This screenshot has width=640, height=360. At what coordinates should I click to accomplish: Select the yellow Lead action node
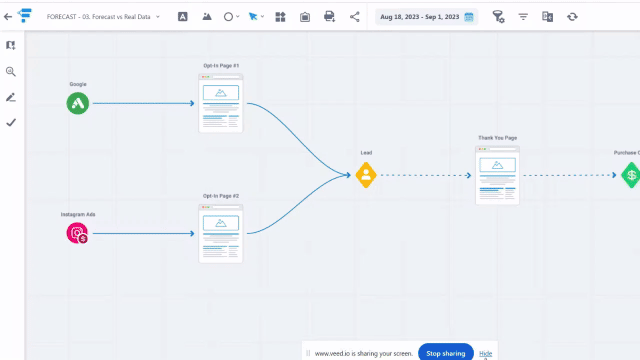pyautogui.click(x=366, y=175)
